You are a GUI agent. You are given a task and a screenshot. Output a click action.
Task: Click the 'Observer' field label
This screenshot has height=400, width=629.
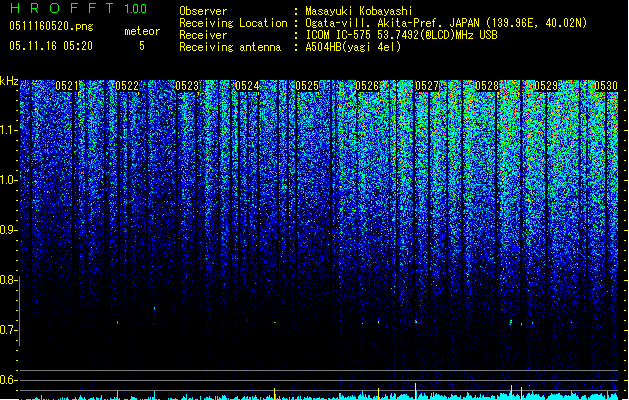203,11
